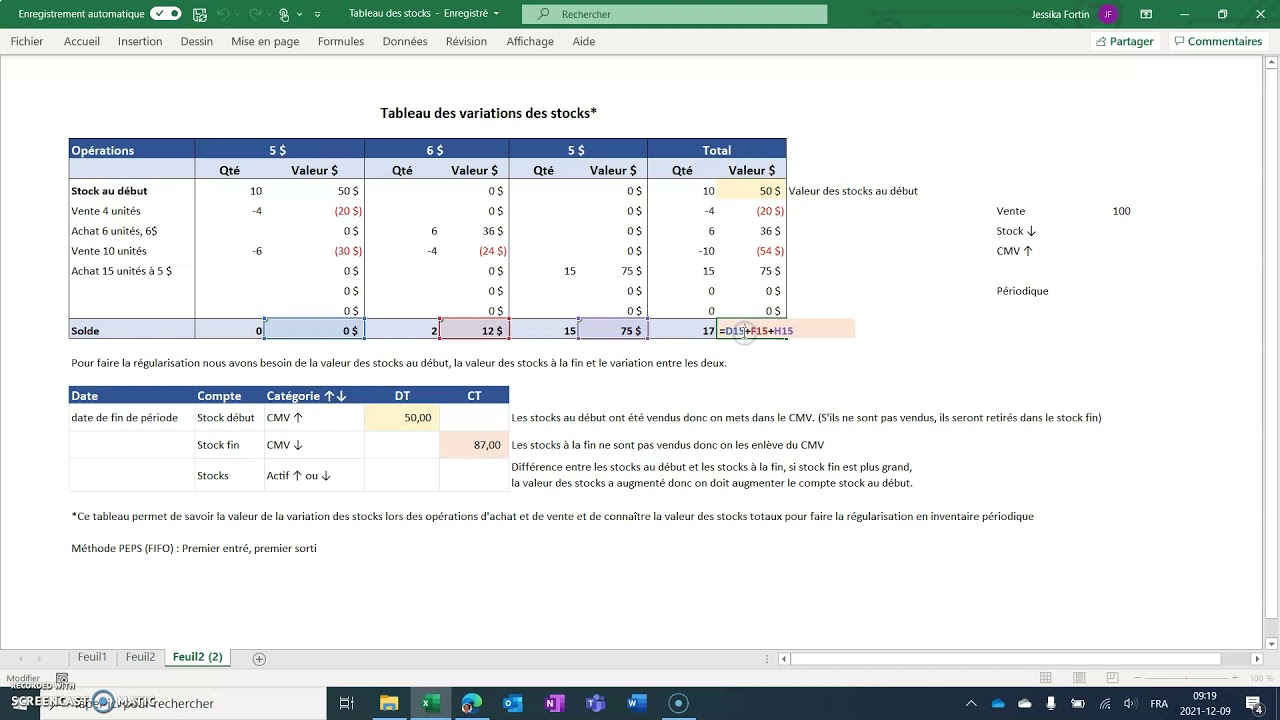Switch to Page Break Preview icon
1280x720 pixels.
[x=1114, y=678]
